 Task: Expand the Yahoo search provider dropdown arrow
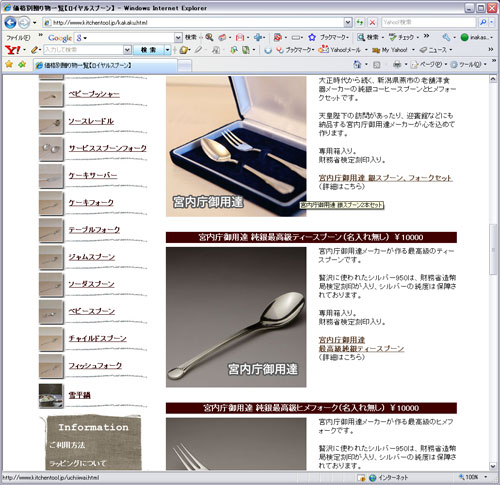(492, 22)
